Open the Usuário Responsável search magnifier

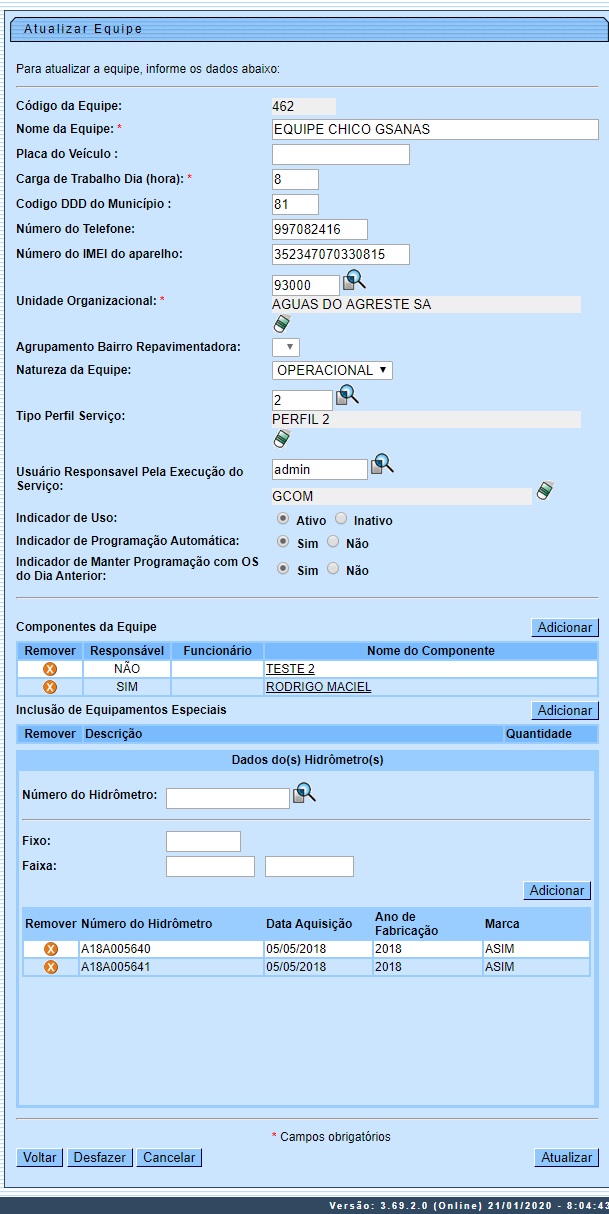pyautogui.click(x=383, y=465)
